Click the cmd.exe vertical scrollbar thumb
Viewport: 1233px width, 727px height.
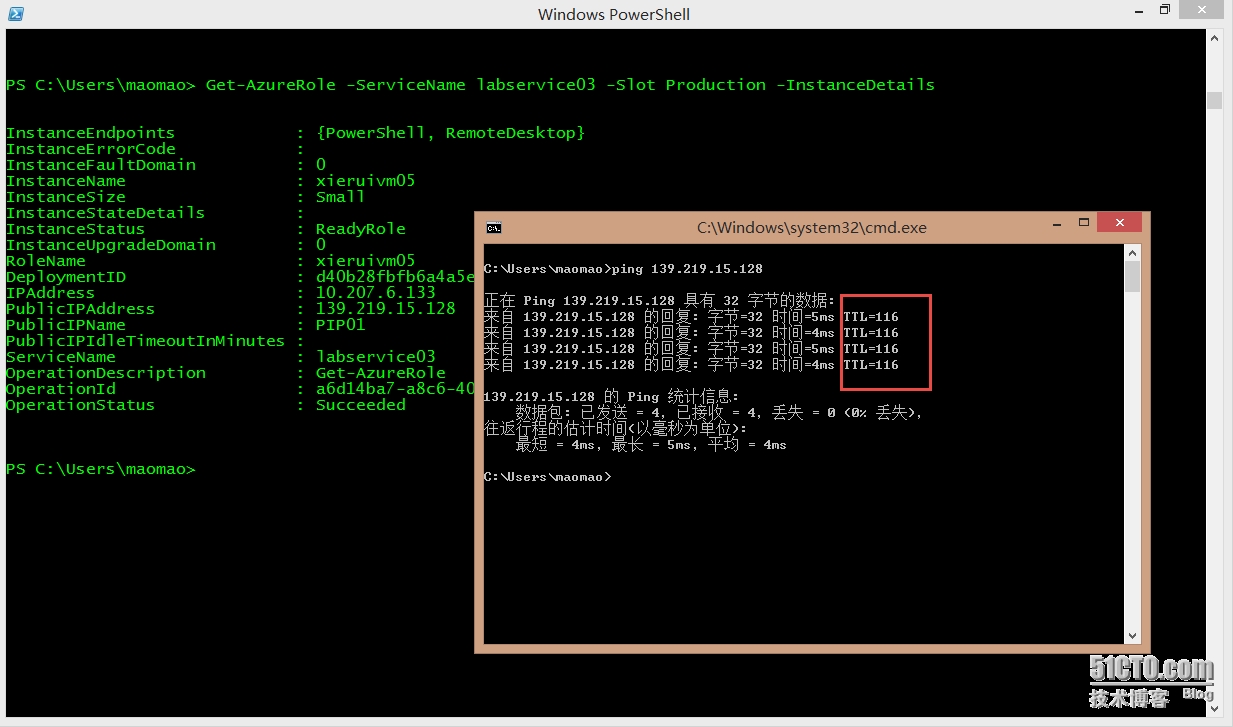1132,277
